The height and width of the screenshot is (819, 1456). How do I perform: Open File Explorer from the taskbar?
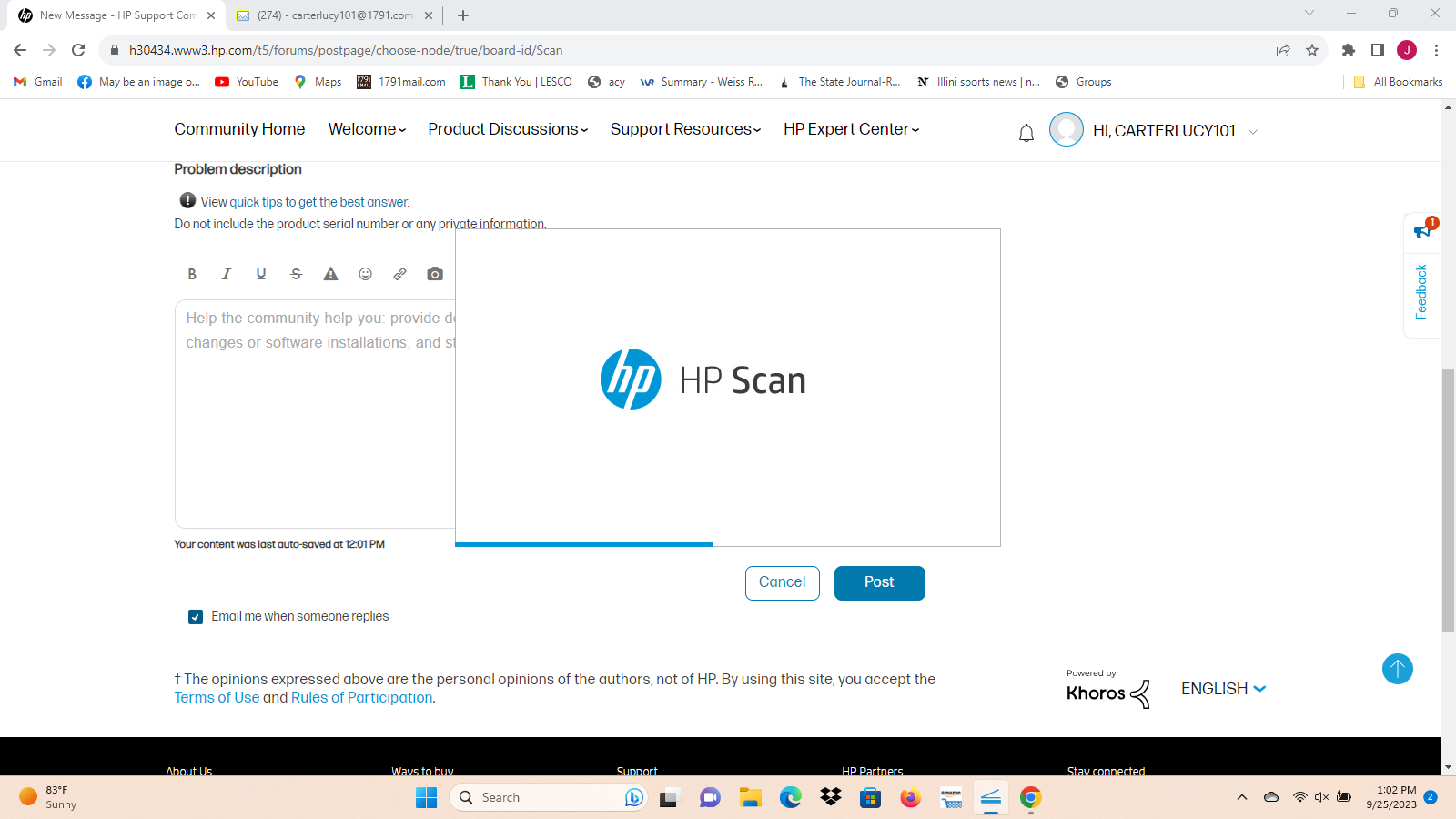click(750, 798)
